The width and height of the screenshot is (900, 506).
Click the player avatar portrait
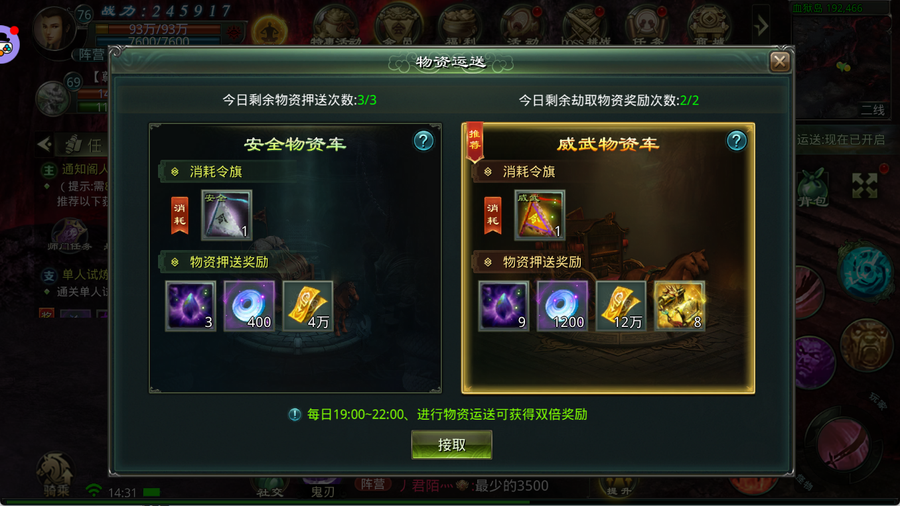point(55,28)
